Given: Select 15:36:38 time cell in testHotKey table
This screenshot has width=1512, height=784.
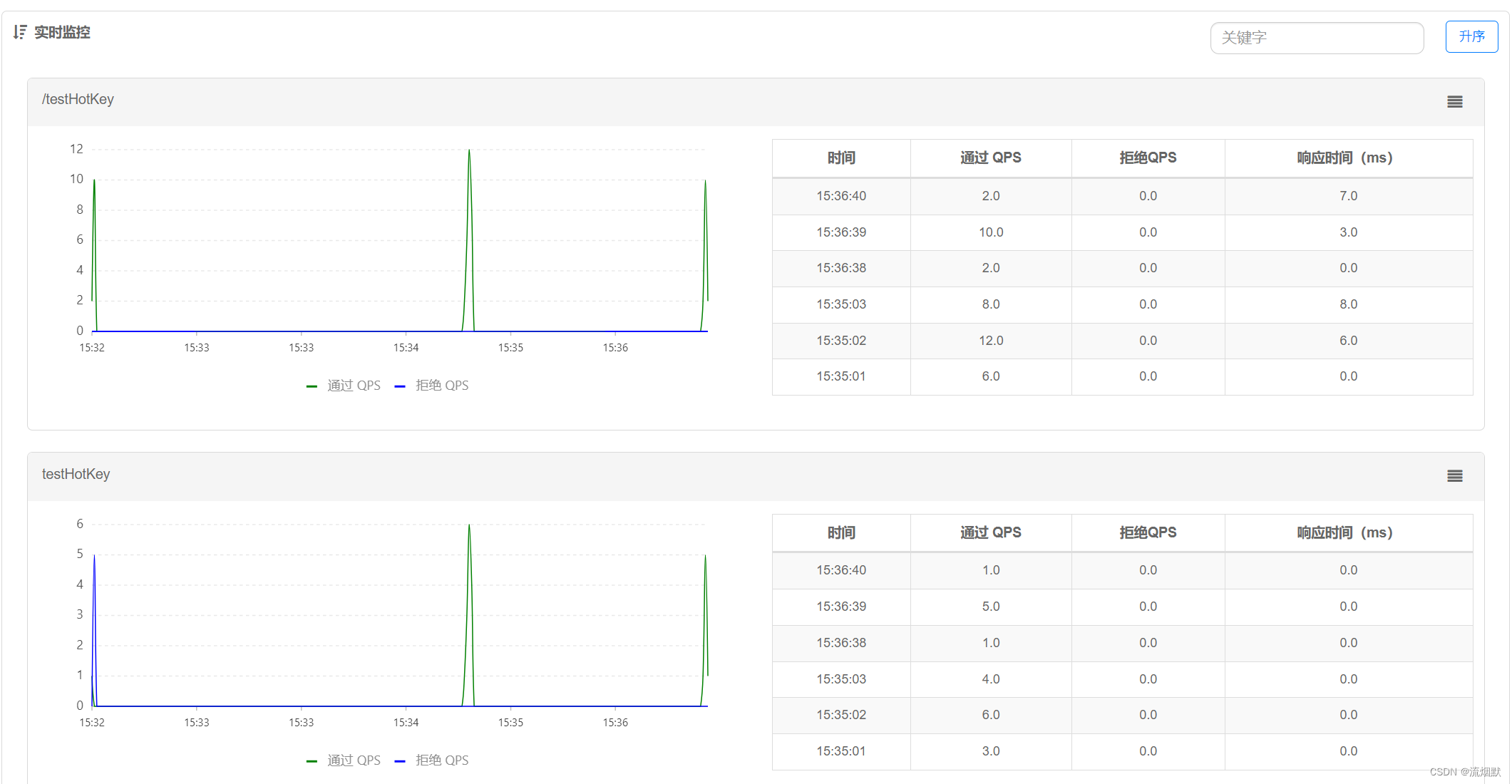Looking at the screenshot, I should (841, 643).
